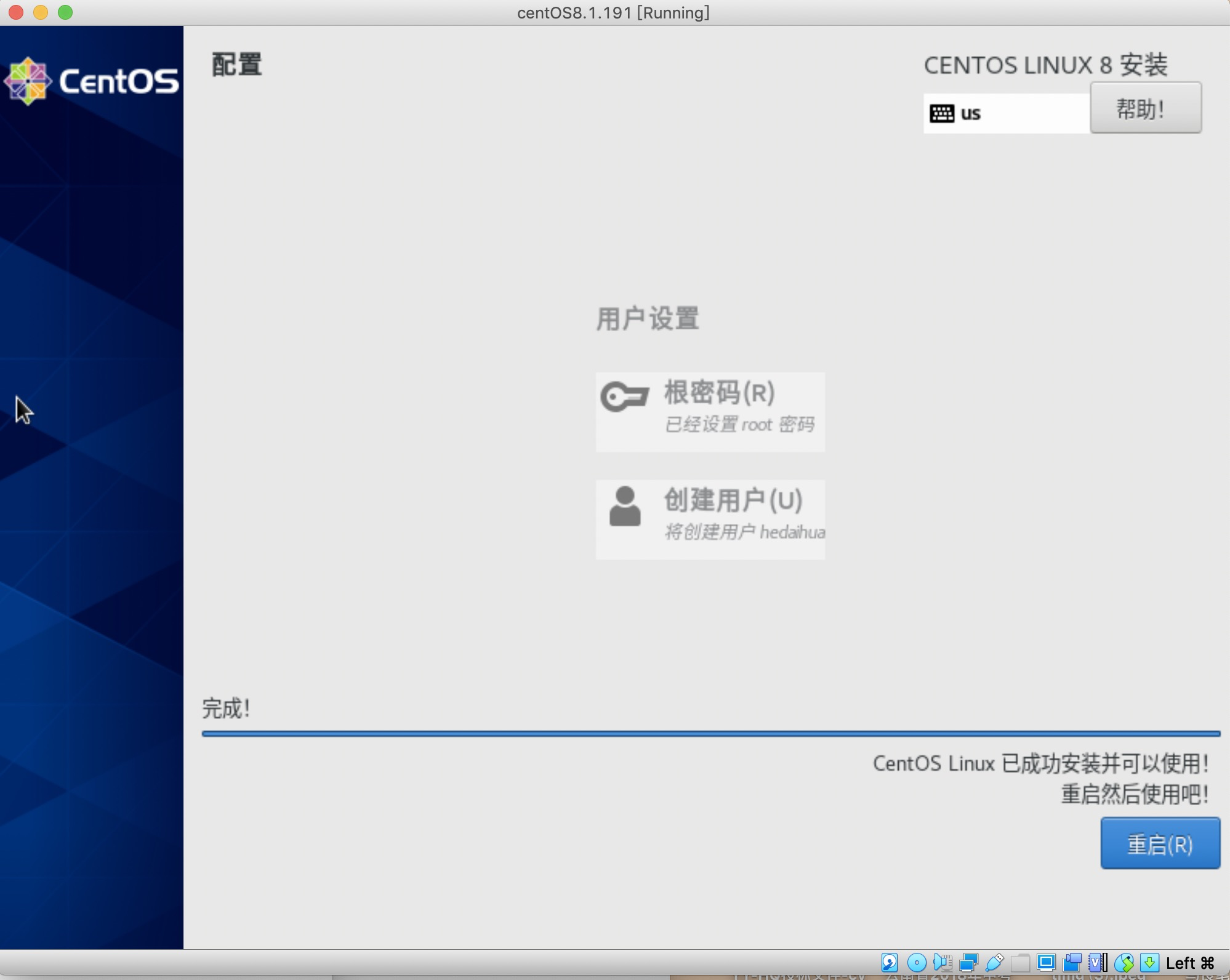Screen dimensions: 1230x980
Task: Click the completed installation progress bar
Action: pos(710,733)
